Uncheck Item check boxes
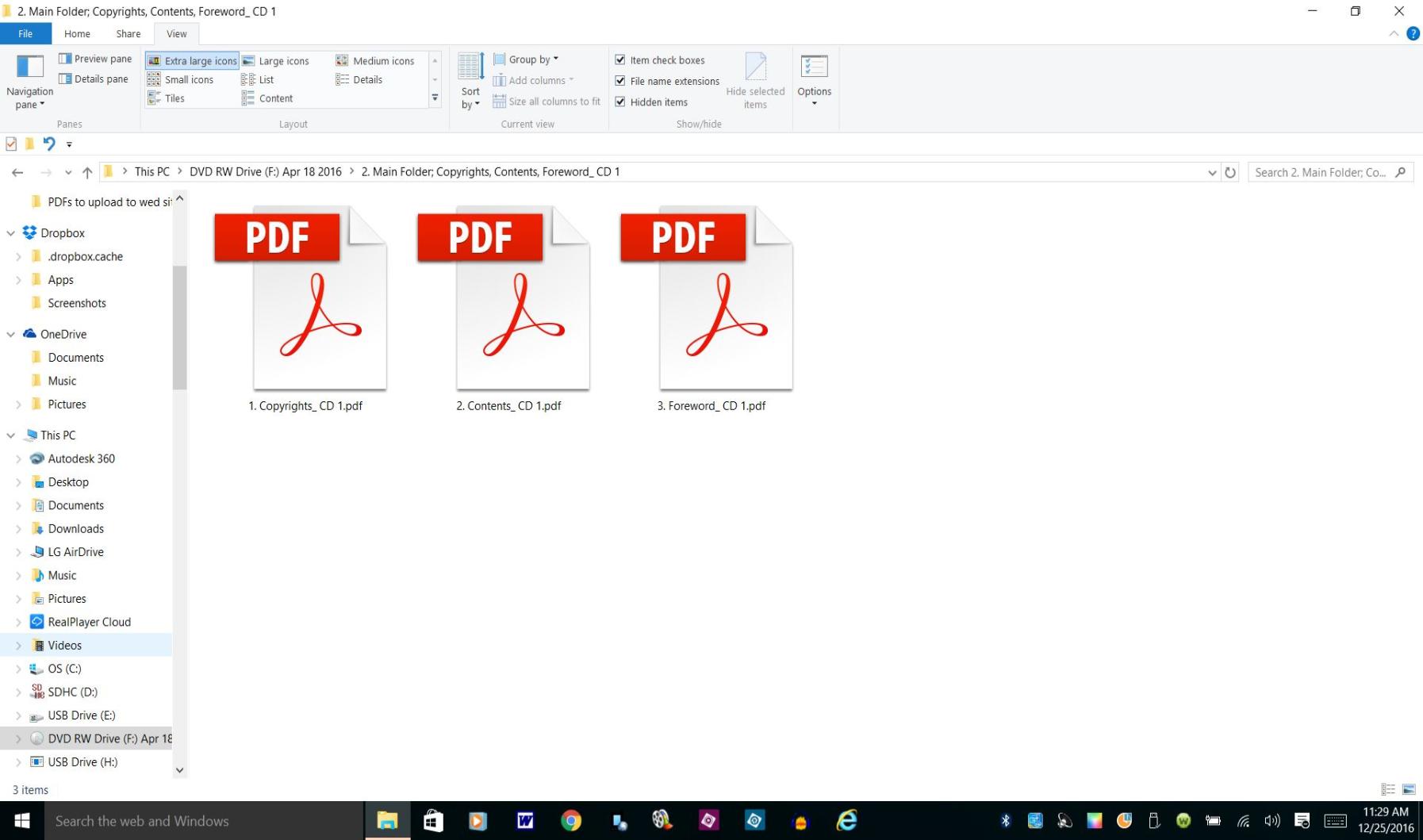Image resolution: width=1423 pixels, height=840 pixels. tap(620, 60)
